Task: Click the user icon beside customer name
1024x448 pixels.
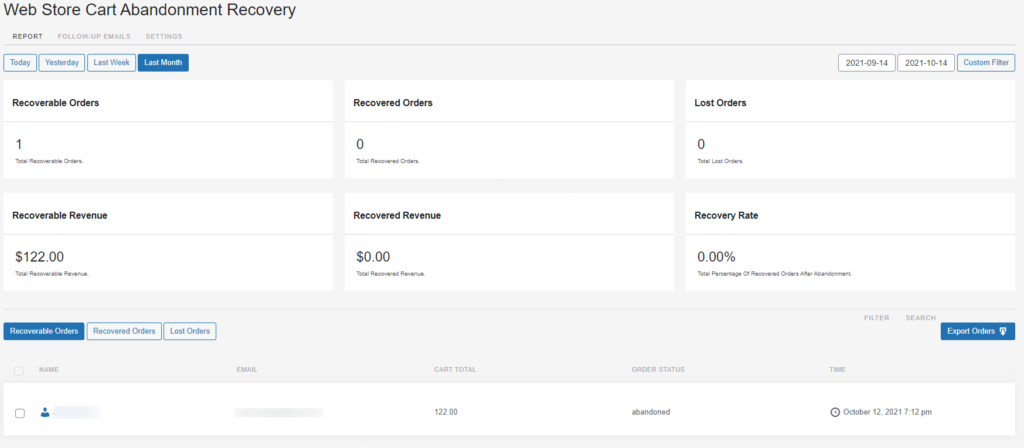Action: (45, 412)
